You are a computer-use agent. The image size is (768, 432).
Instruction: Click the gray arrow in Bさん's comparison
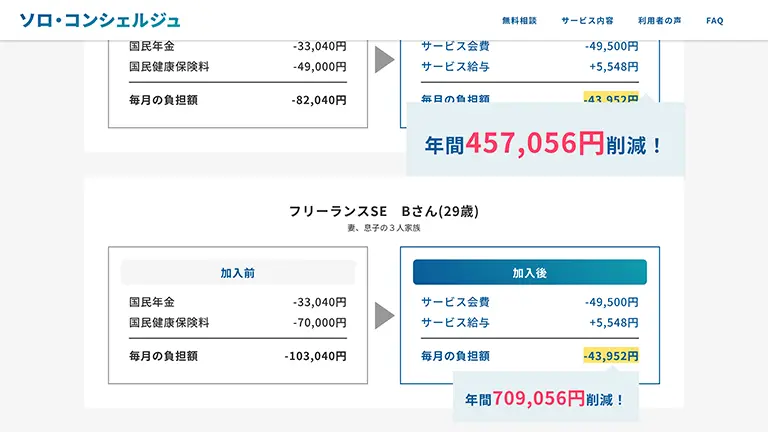pos(384,315)
